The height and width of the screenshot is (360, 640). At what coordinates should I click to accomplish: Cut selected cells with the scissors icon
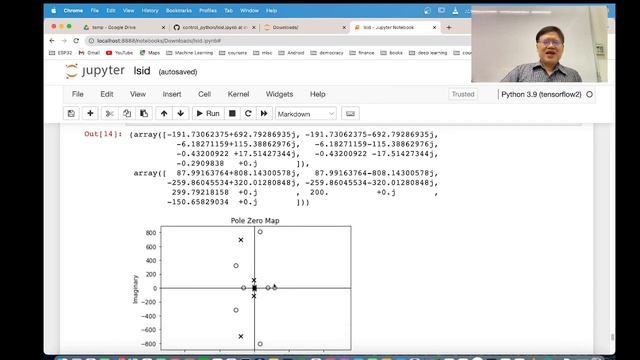109,113
